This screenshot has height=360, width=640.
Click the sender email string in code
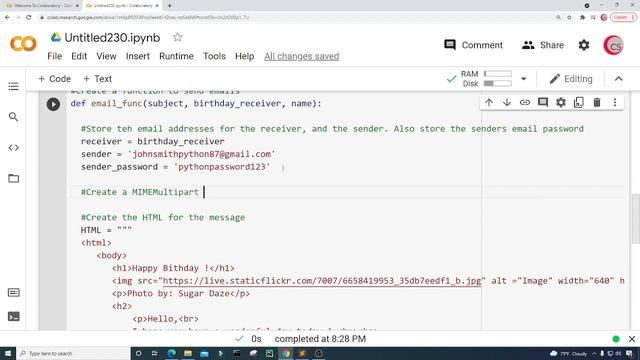tap(202, 154)
